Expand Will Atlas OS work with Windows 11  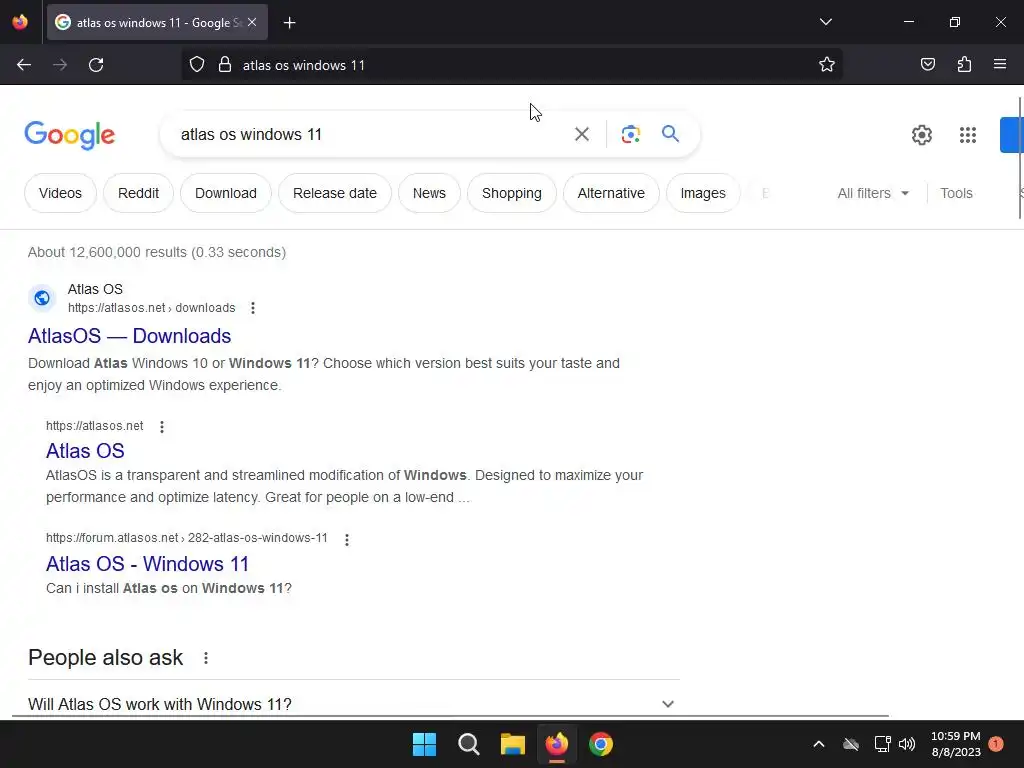click(x=354, y=704)
